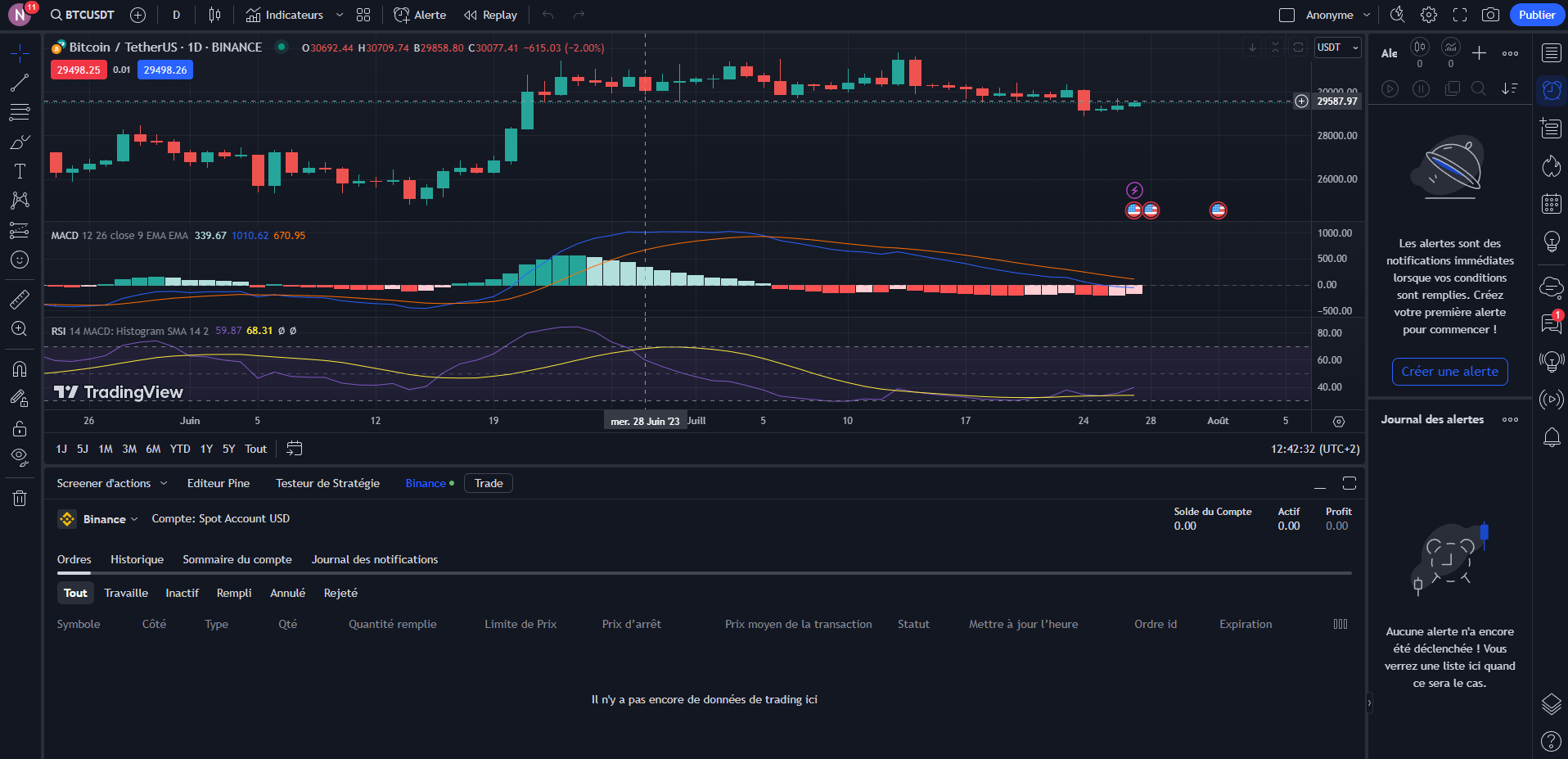This screenshot has width=1568, height=759.
Task: Open chart settings with the gear icon
Action: (x=1428, y=14)
